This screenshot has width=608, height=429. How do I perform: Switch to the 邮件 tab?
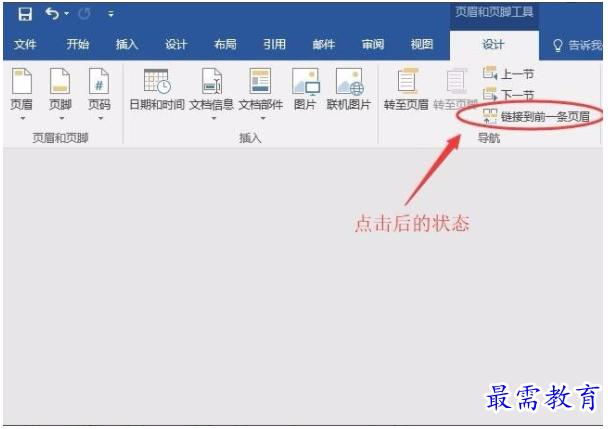pos(323,44)
